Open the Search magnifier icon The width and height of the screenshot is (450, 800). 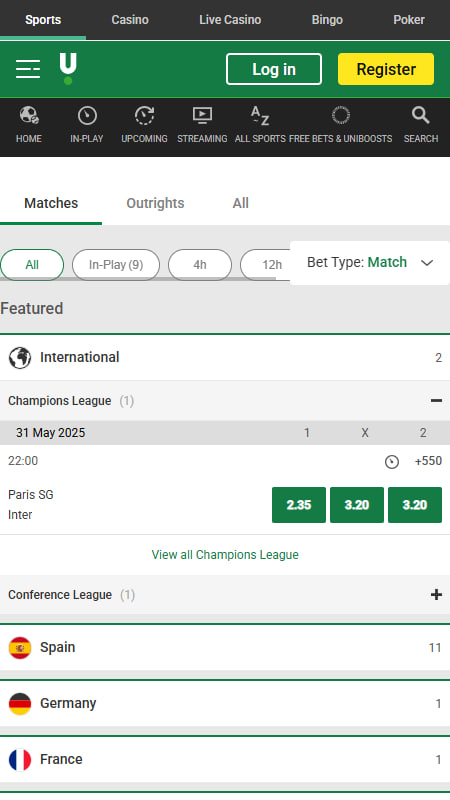420,115
